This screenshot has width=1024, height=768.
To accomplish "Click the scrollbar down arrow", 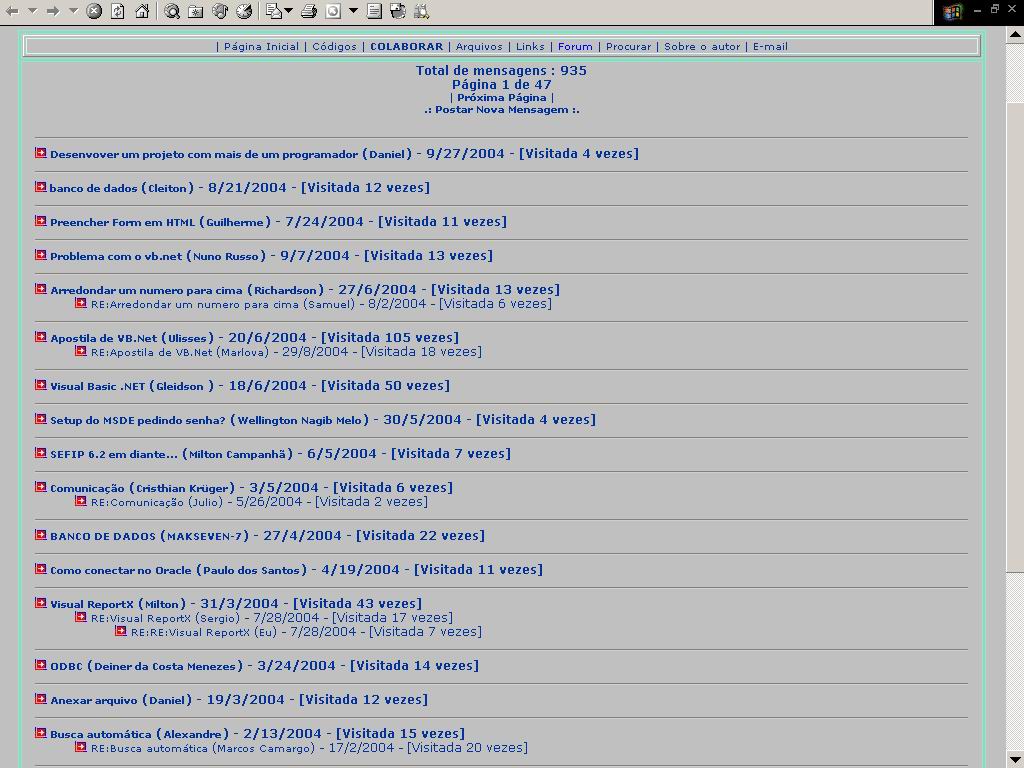I will tap(1015, 759).
